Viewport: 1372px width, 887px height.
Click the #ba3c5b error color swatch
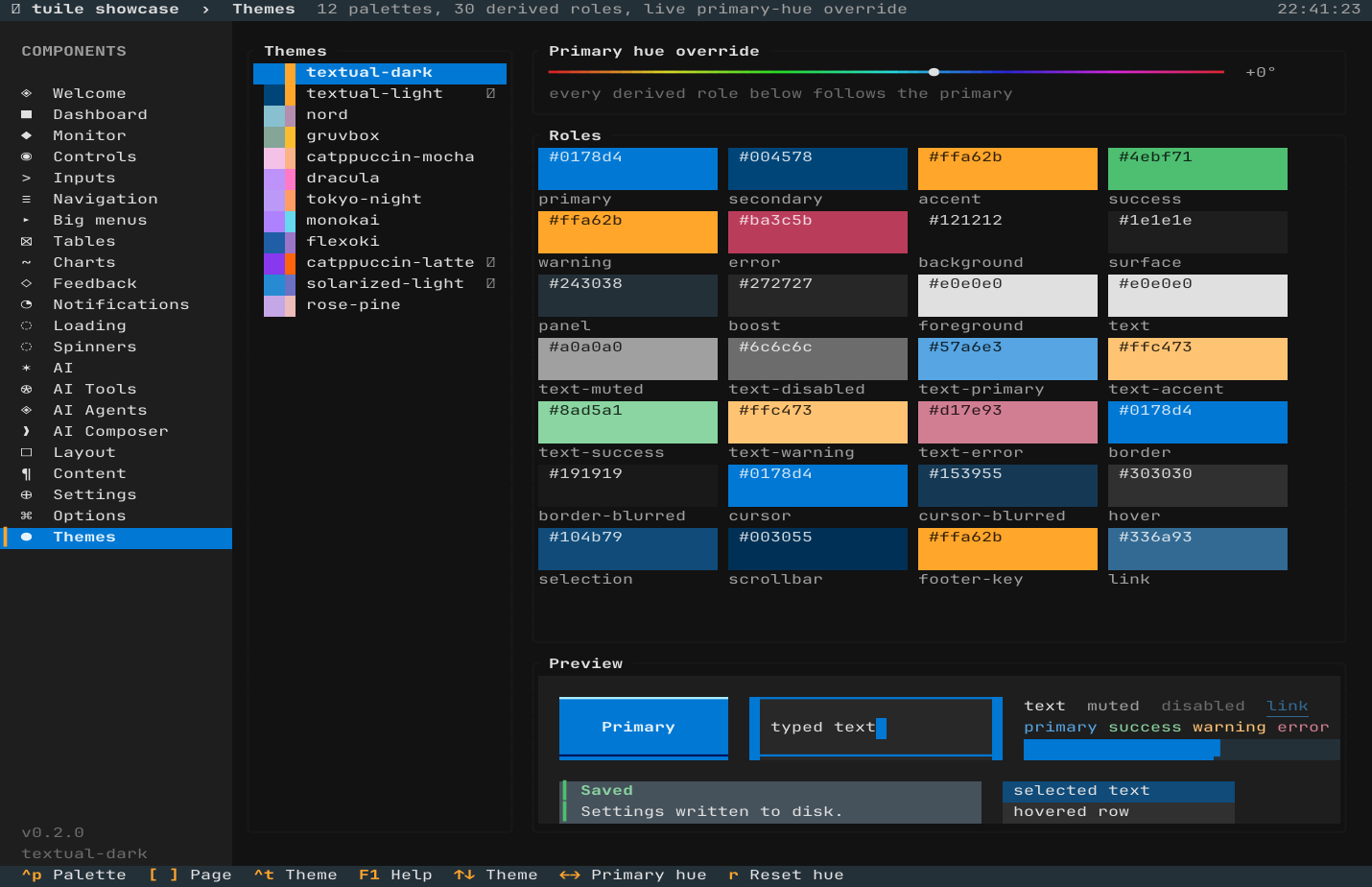(x=817, y=232)
